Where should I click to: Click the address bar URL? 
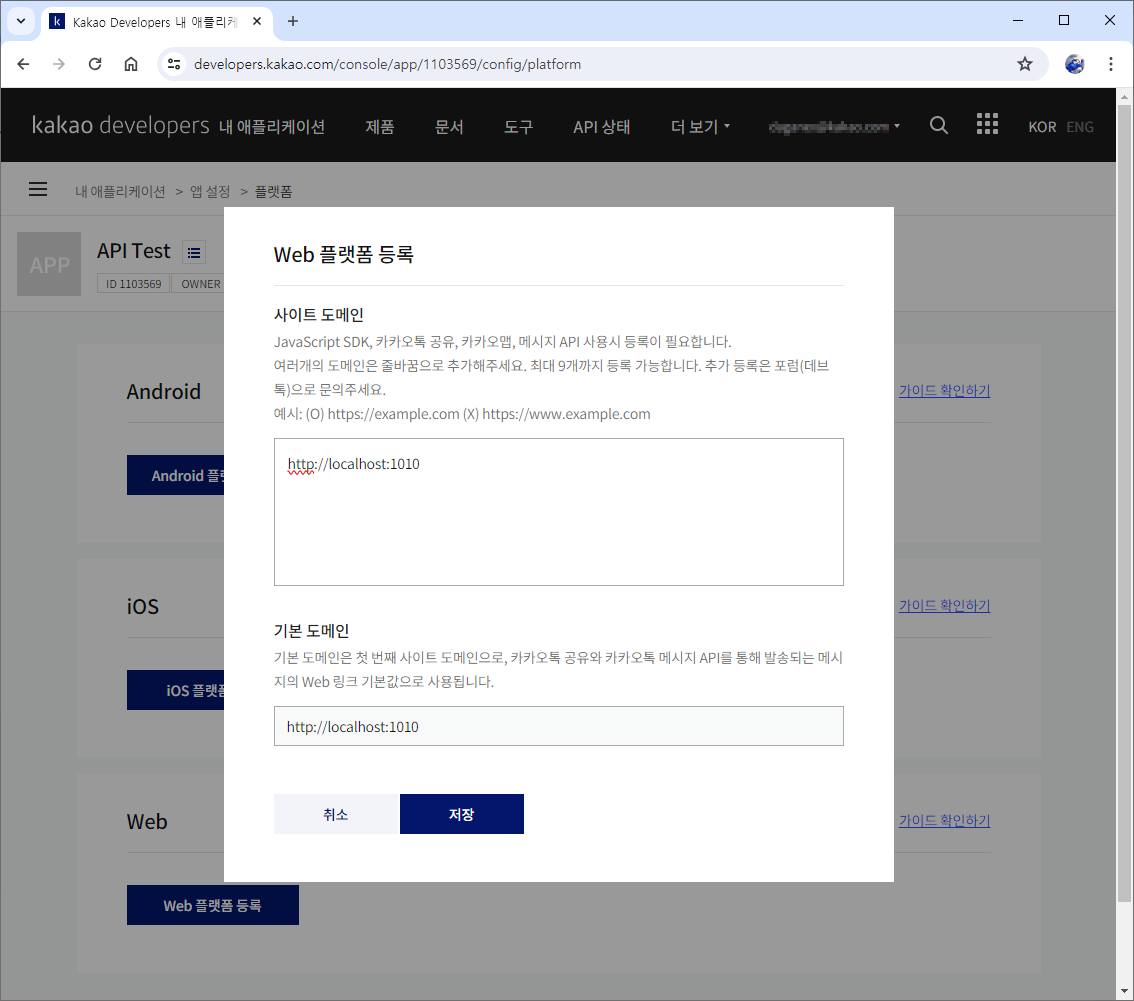pos(387,64)
